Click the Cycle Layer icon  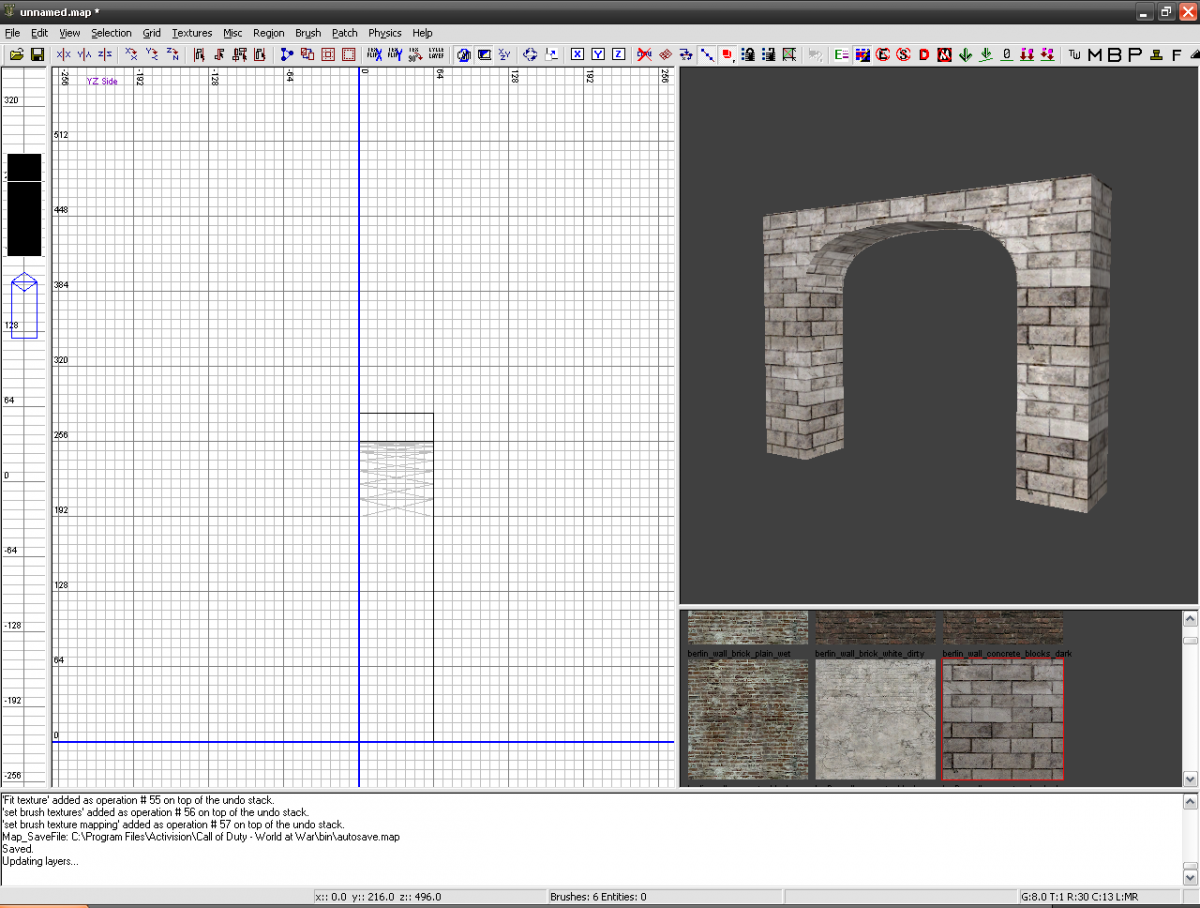(x=437, y=55)
